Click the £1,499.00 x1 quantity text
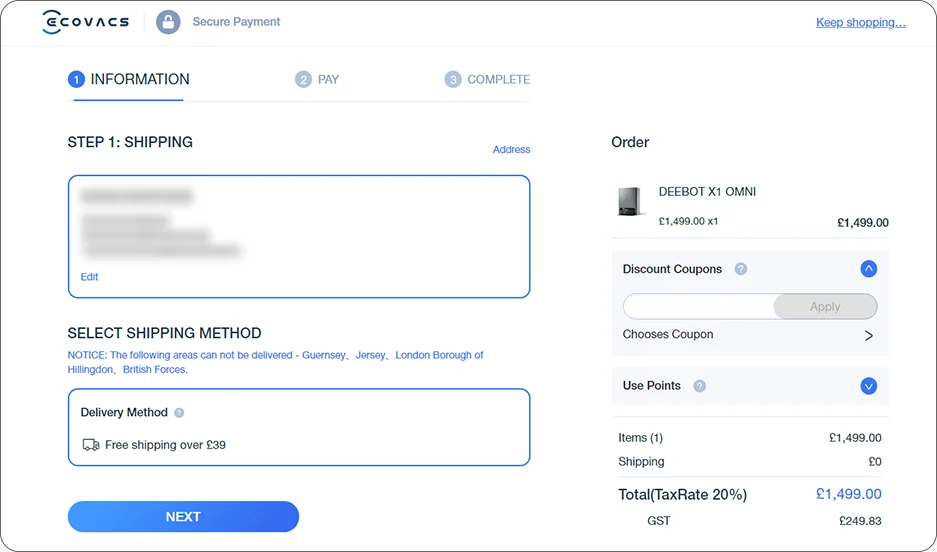Viewport: 937px width, 552px height. [x=688, y=221]
